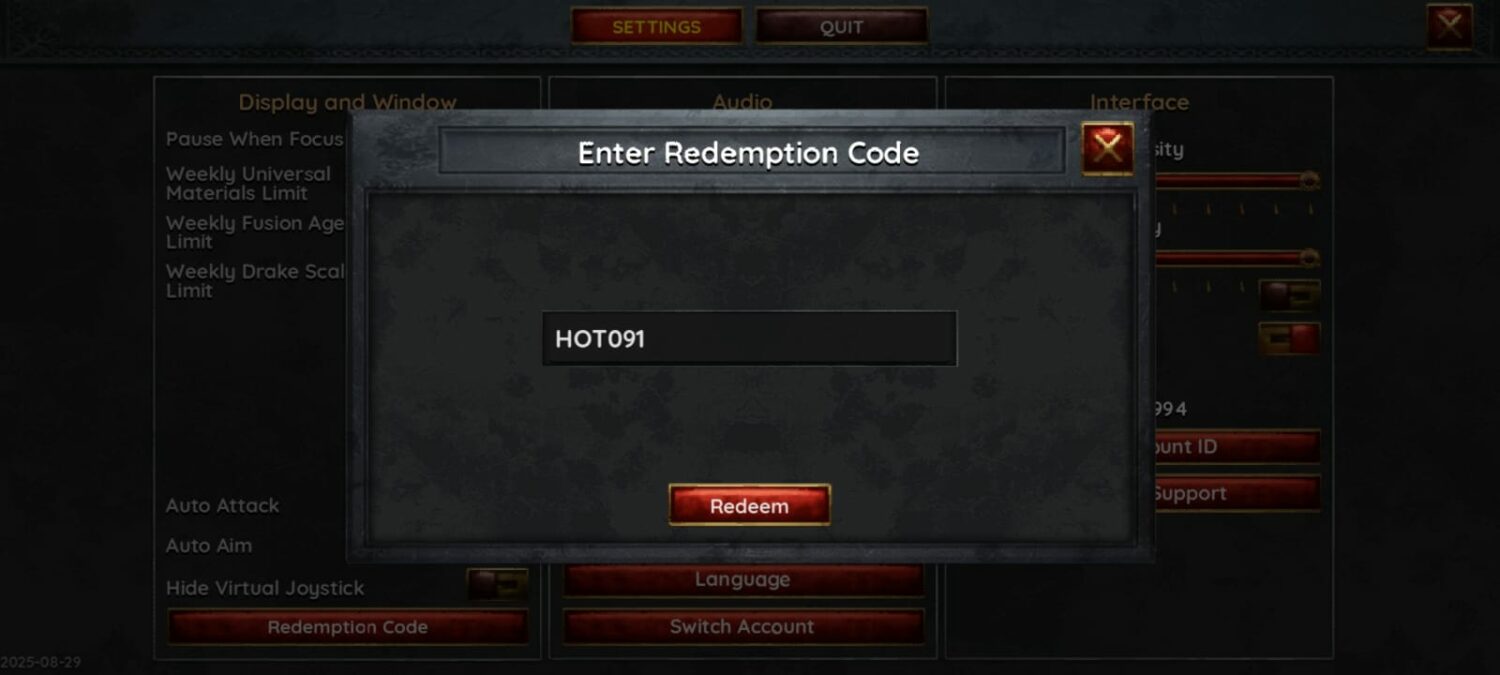Image resolution: width=1500 pixels, height=675 pixels.
Task: Contact Support button in Interface panel
Action: click(x=1237, y=493)
